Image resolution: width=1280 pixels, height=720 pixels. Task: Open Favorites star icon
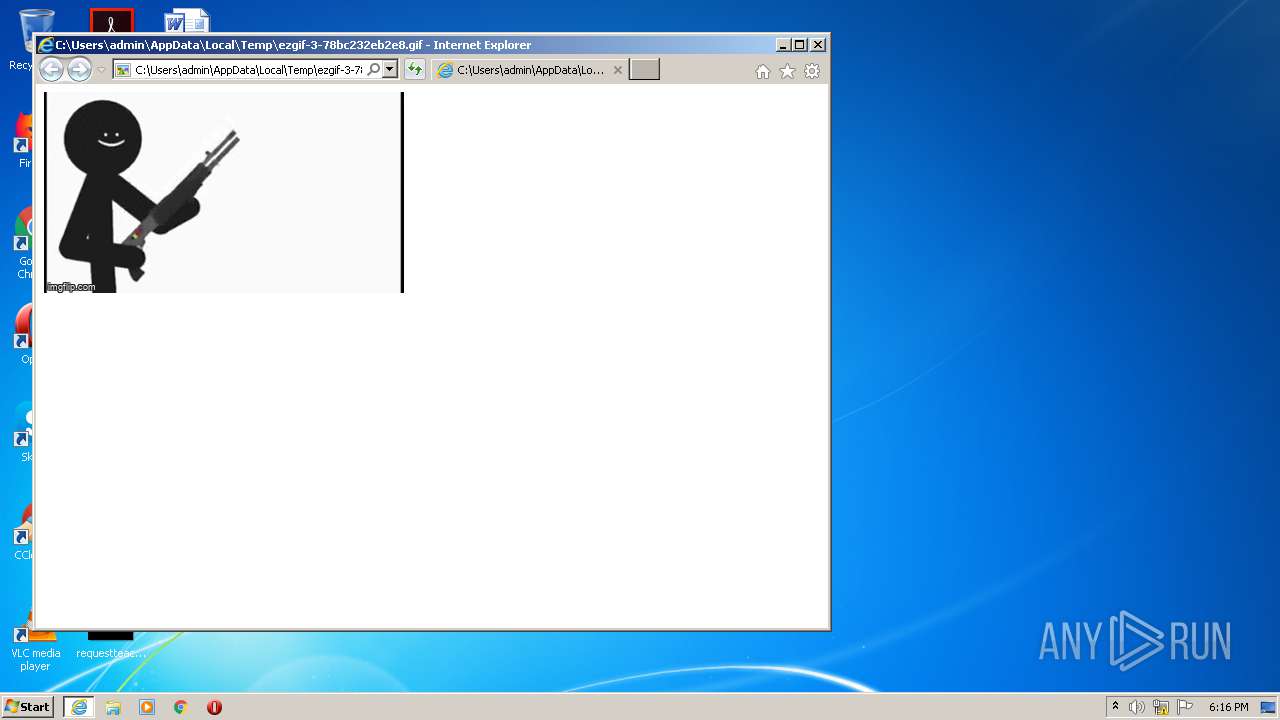point(787,71)
